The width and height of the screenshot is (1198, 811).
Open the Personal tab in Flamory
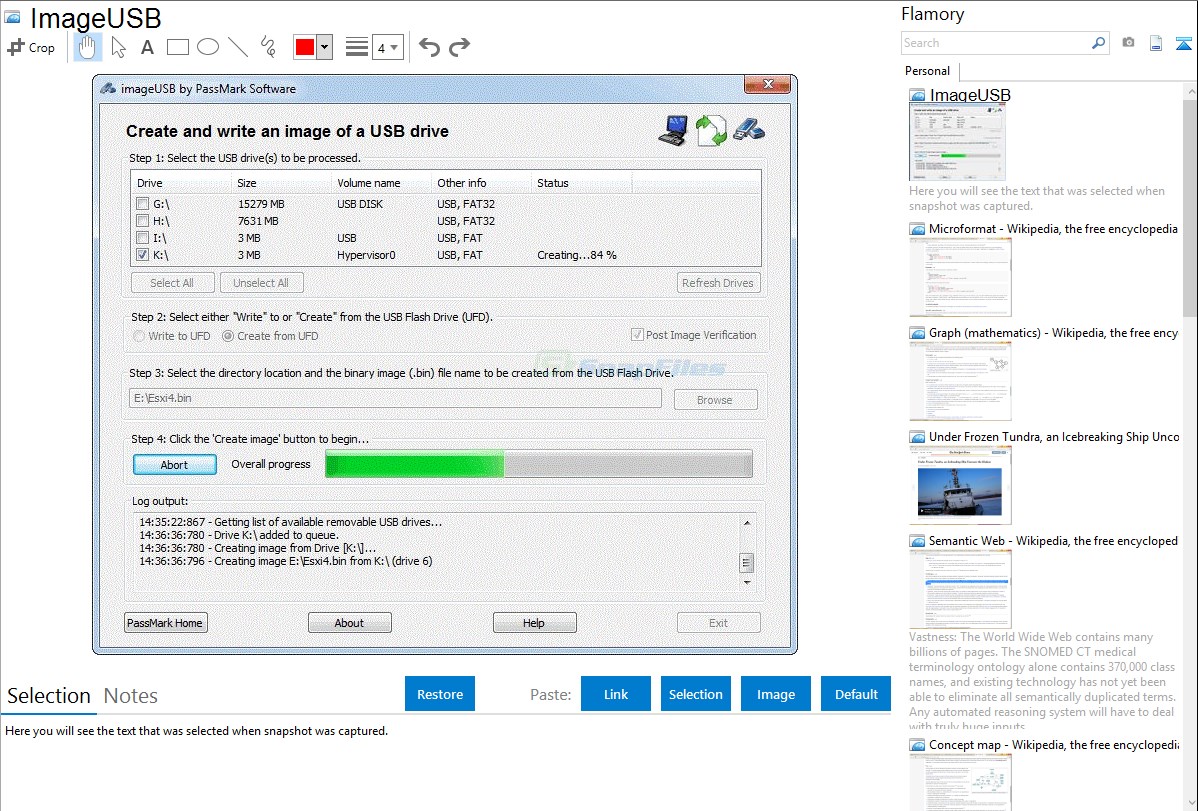tap(928, 71)
